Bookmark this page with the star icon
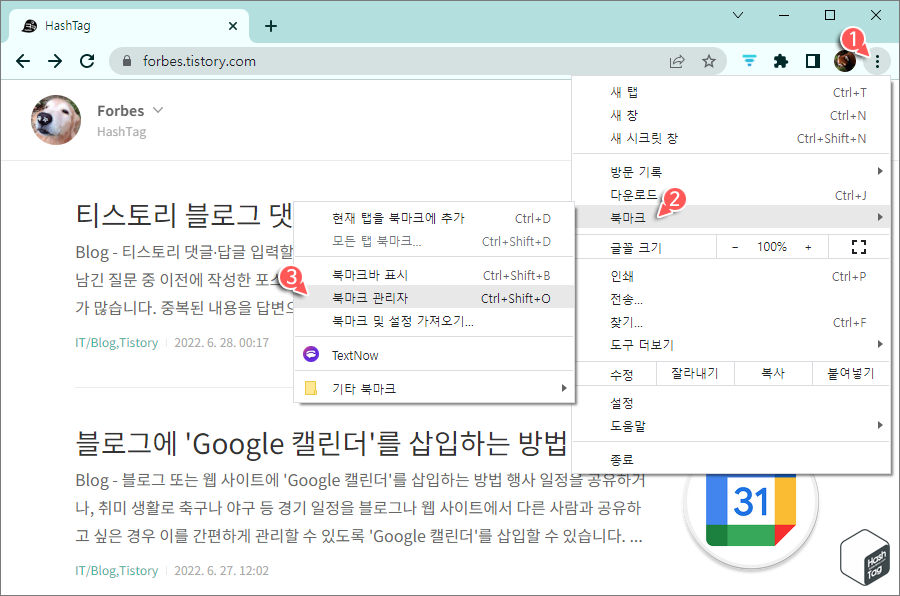Image resolution: width=900 pixels, height=596 pixels. (709, 61)
